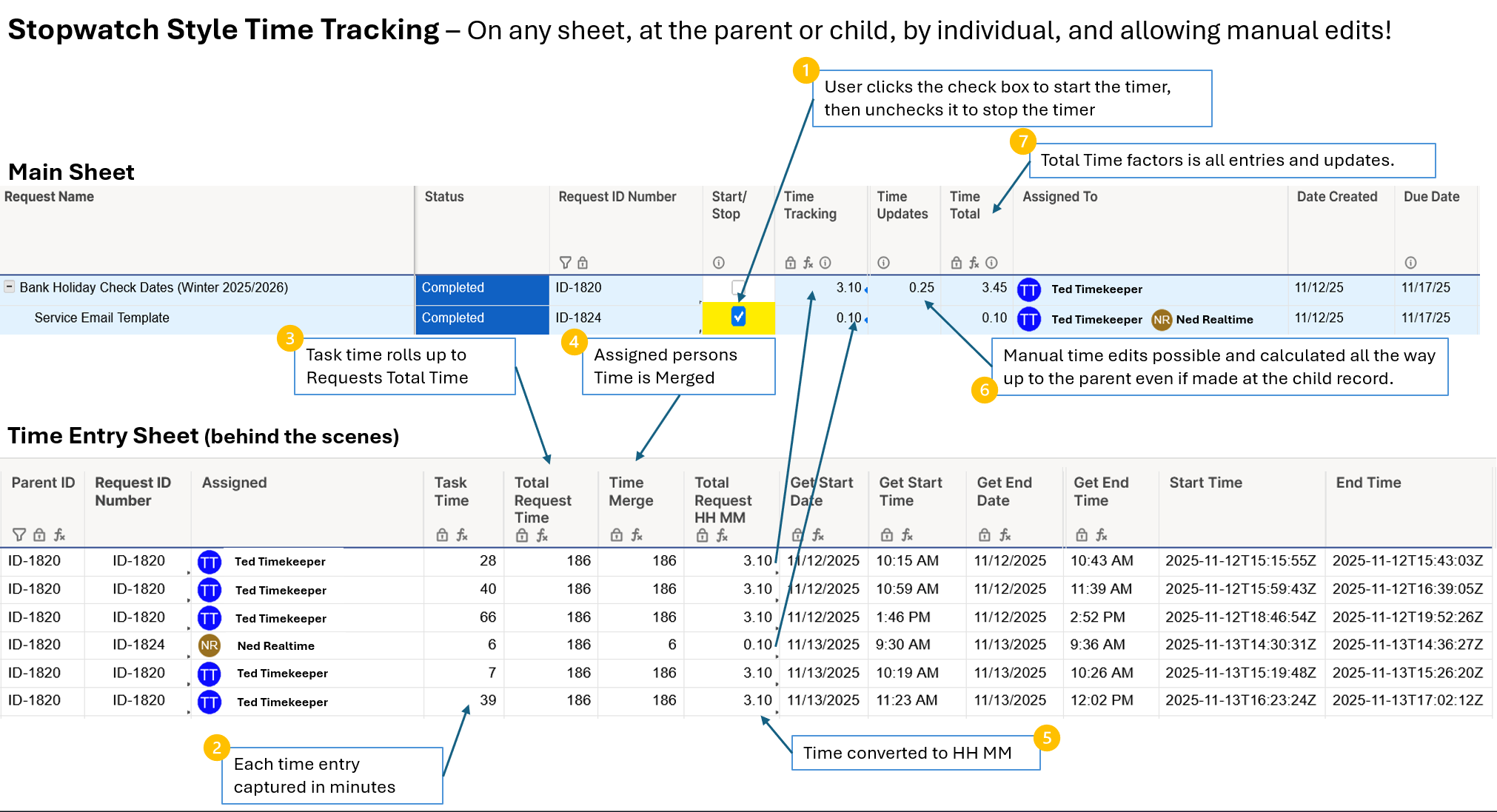Click info icon in Due Date column header
This screenshot has width=1497, height=812.
pyautogui.click(x=1410, y=263)
